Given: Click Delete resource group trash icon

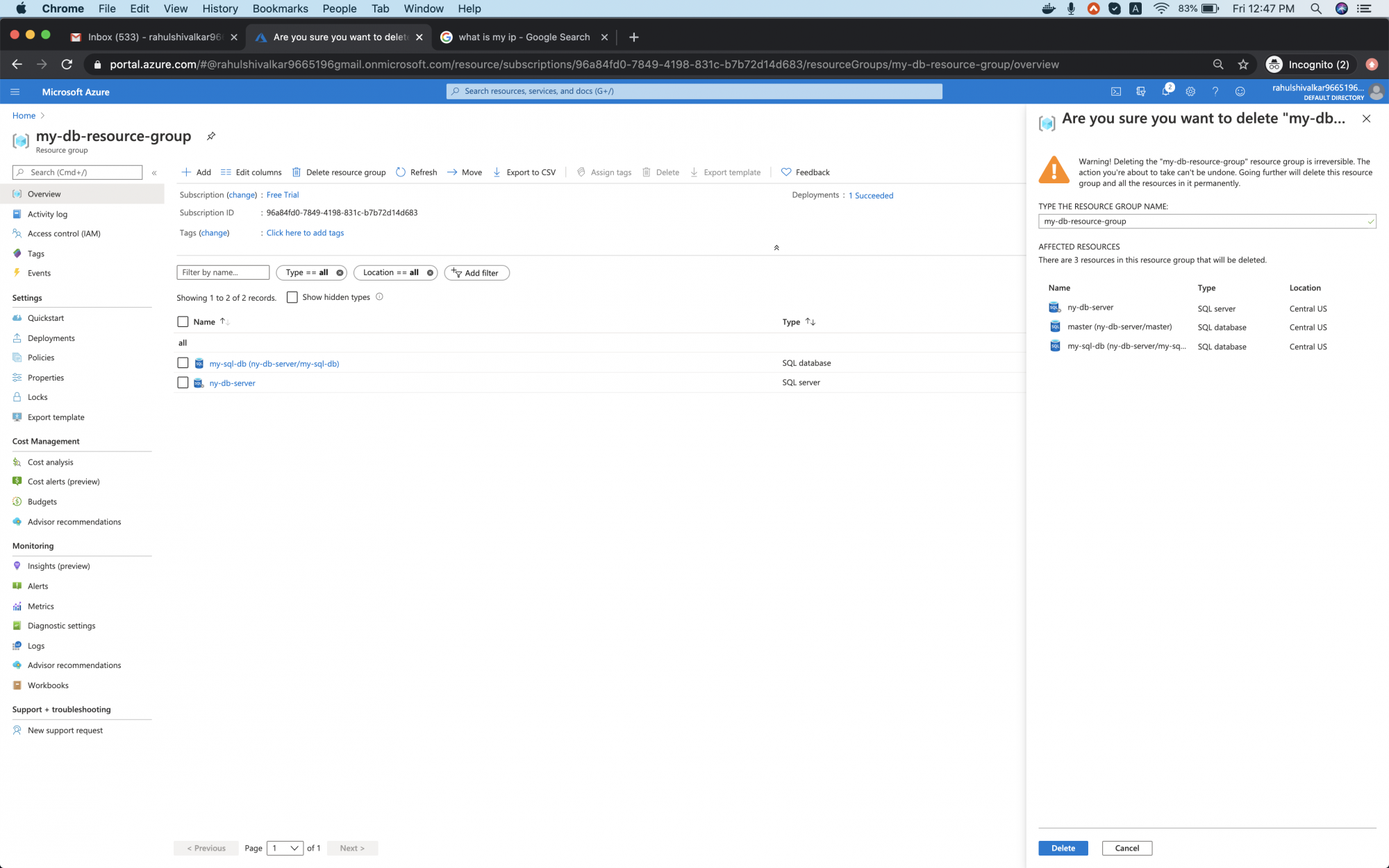Looking at the screenshot, I should tap(297, 172).
